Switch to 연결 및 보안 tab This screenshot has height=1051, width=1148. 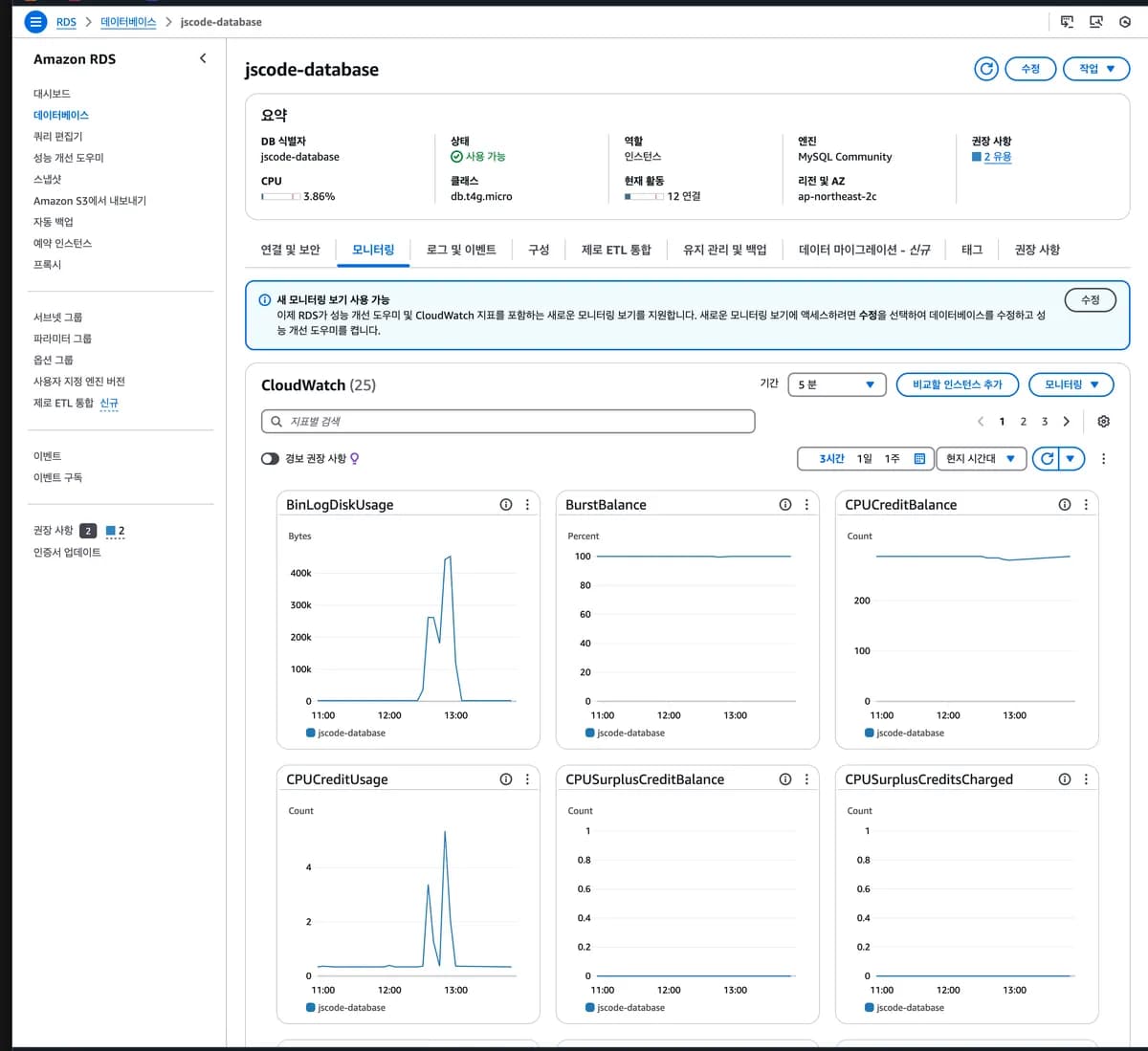point(290,250)
